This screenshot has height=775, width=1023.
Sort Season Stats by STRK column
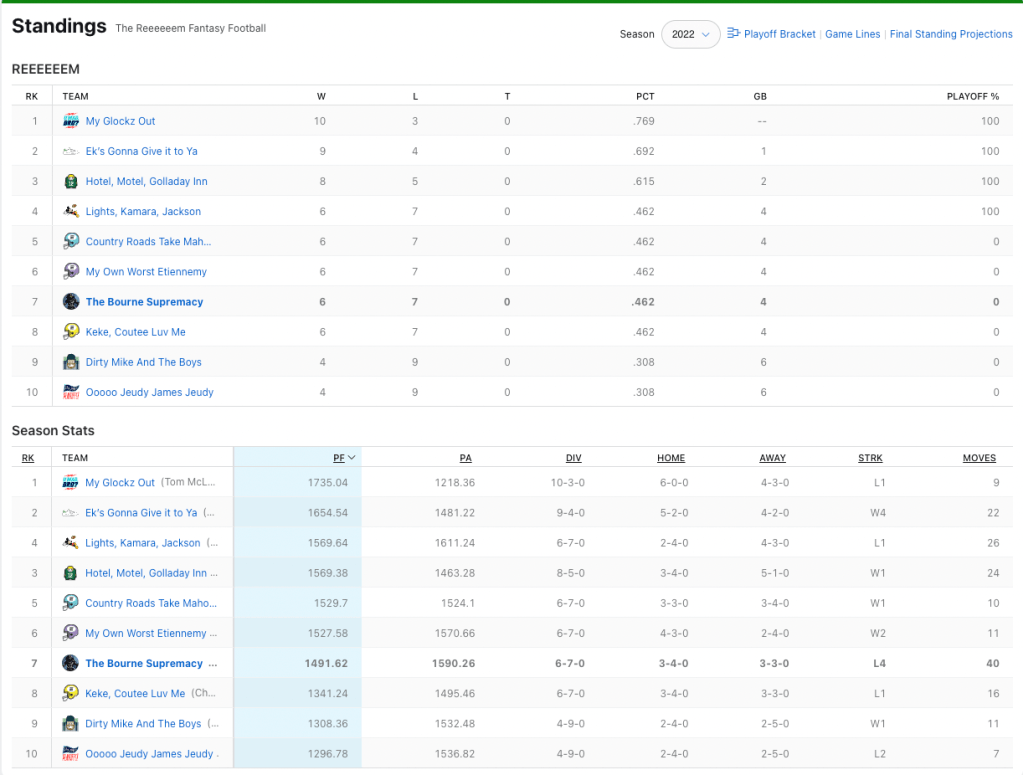(870, 458)
